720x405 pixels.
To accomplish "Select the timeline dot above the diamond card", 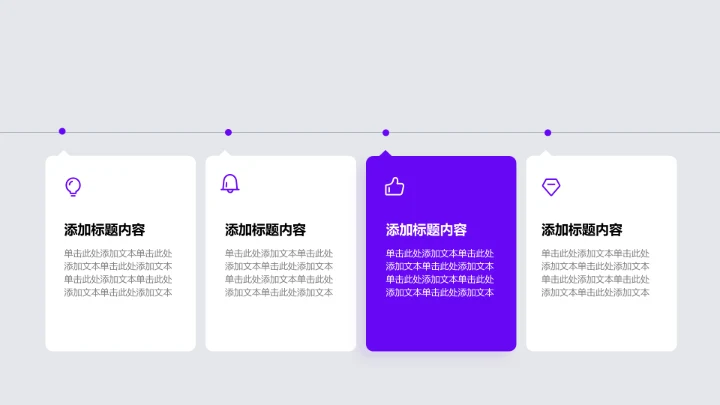I will pyautogui.click(x=547, y=132).
